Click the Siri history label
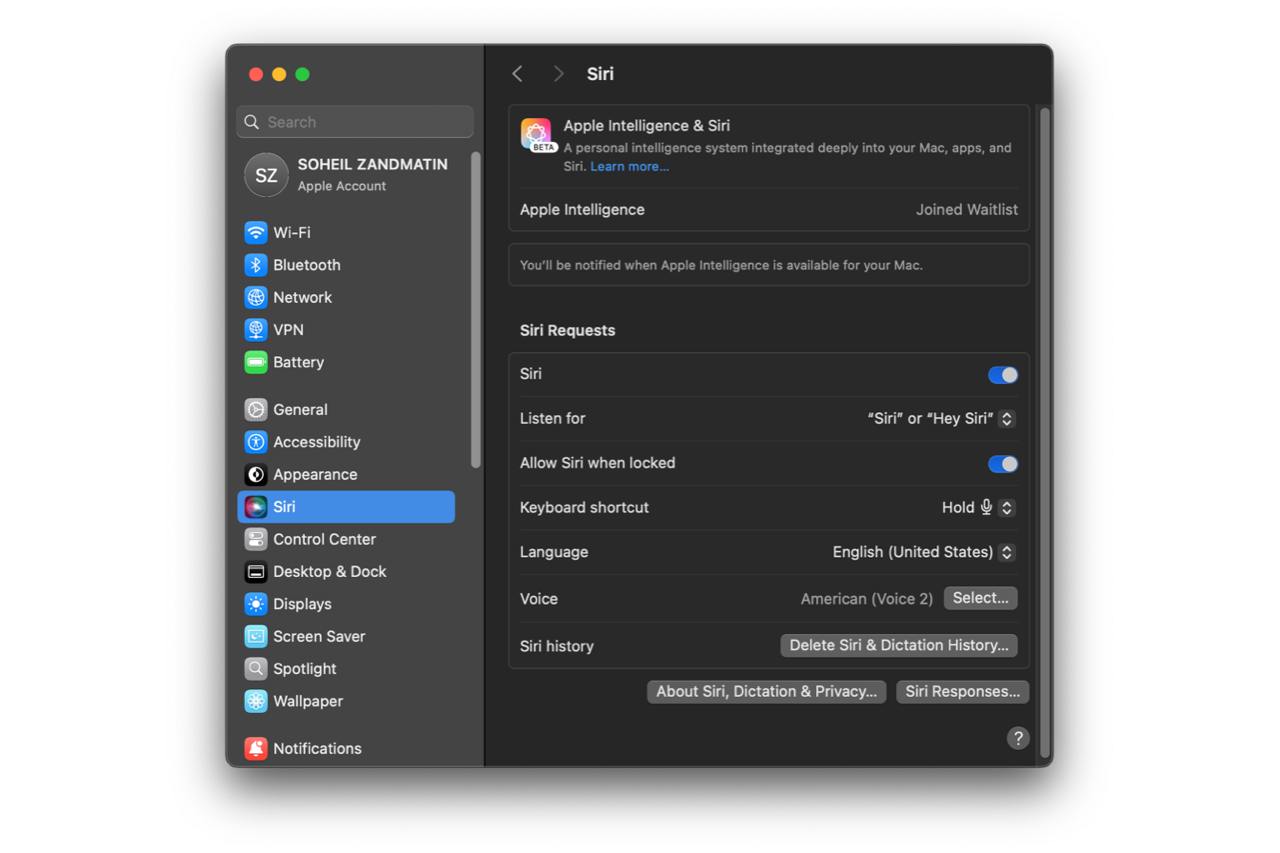This screenshot has height=853, width=1280. [x=556, y=646]
